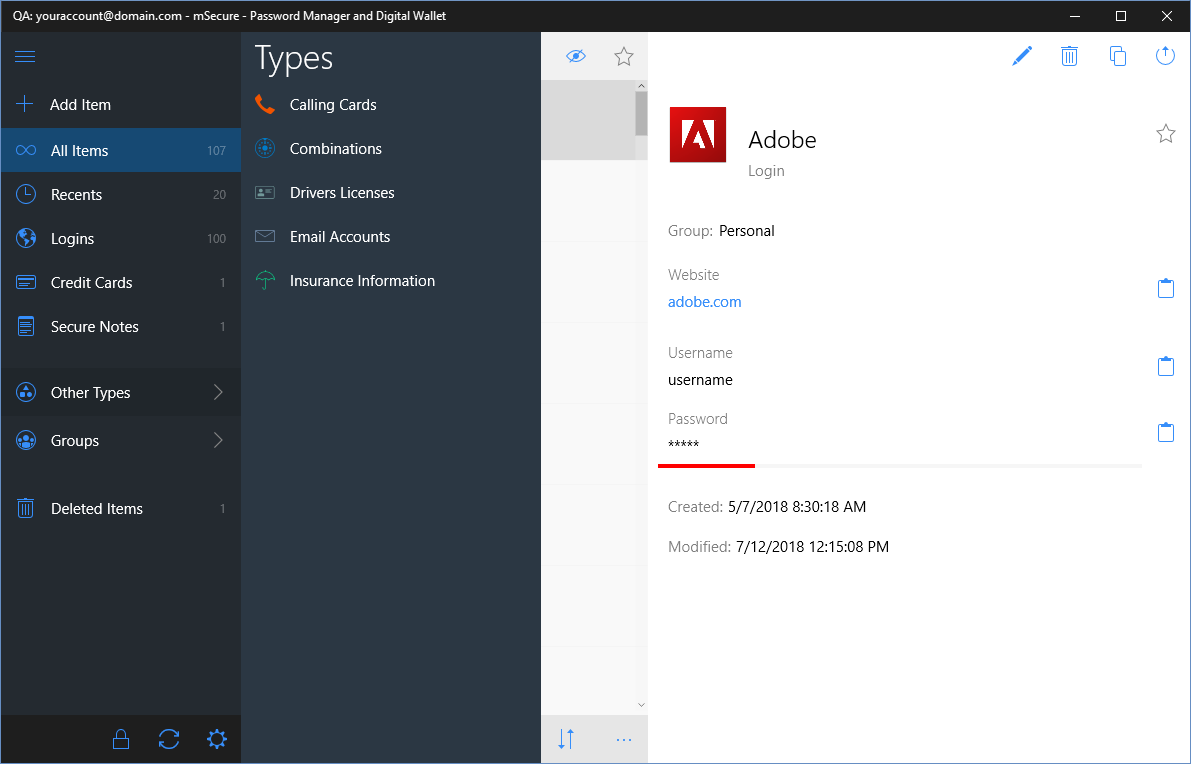Select the highlighted first list item
Screen dimensions: 1191x764
point(588,120)
